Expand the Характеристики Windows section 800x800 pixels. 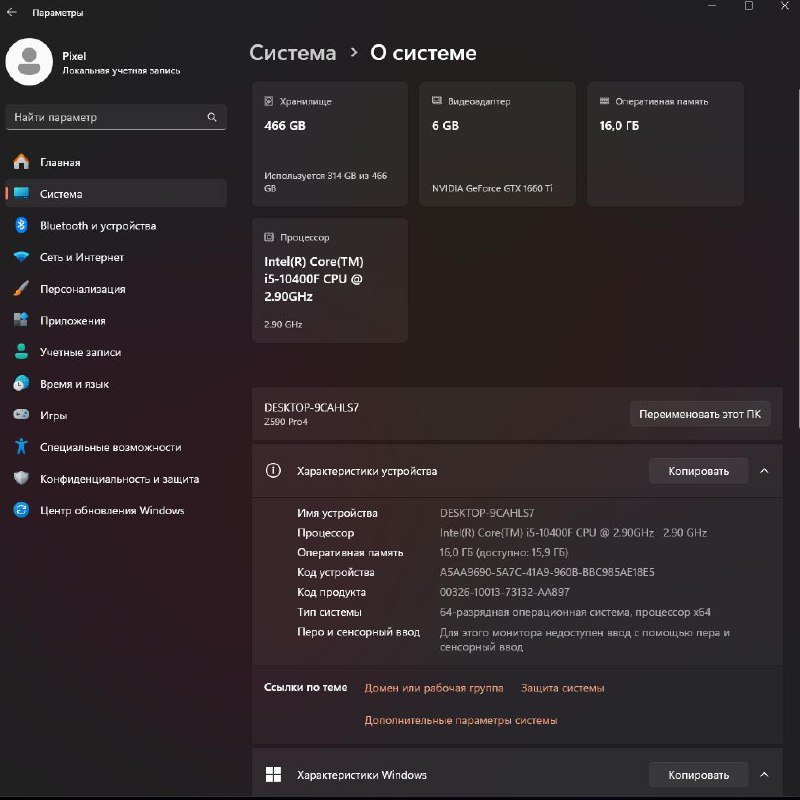point(765,774)
